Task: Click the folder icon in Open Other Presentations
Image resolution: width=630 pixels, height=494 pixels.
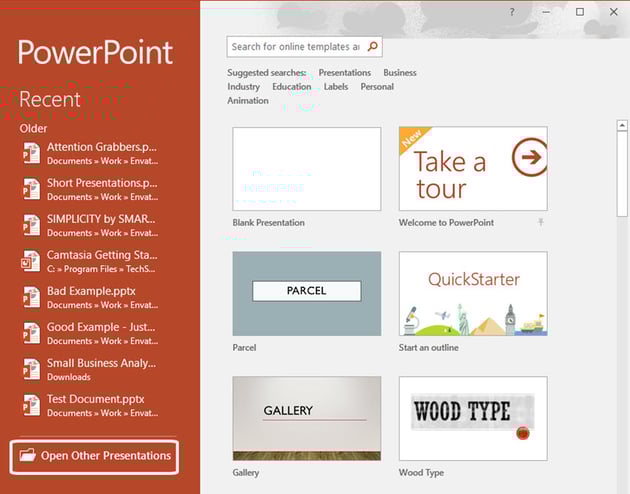Action: 27,455
